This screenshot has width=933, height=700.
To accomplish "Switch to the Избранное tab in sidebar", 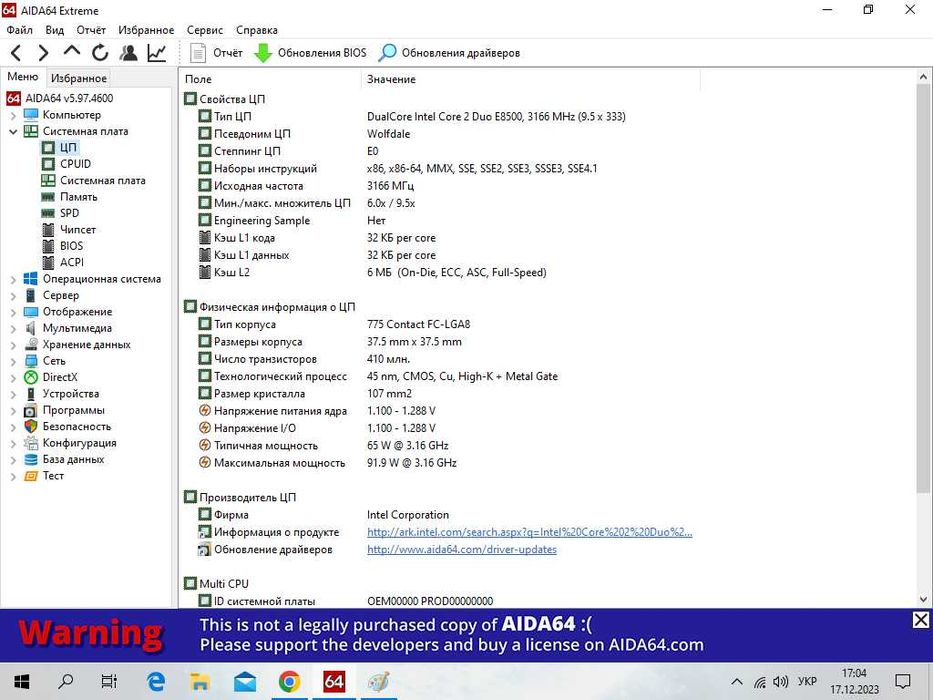I will click(x=79, y=78).
